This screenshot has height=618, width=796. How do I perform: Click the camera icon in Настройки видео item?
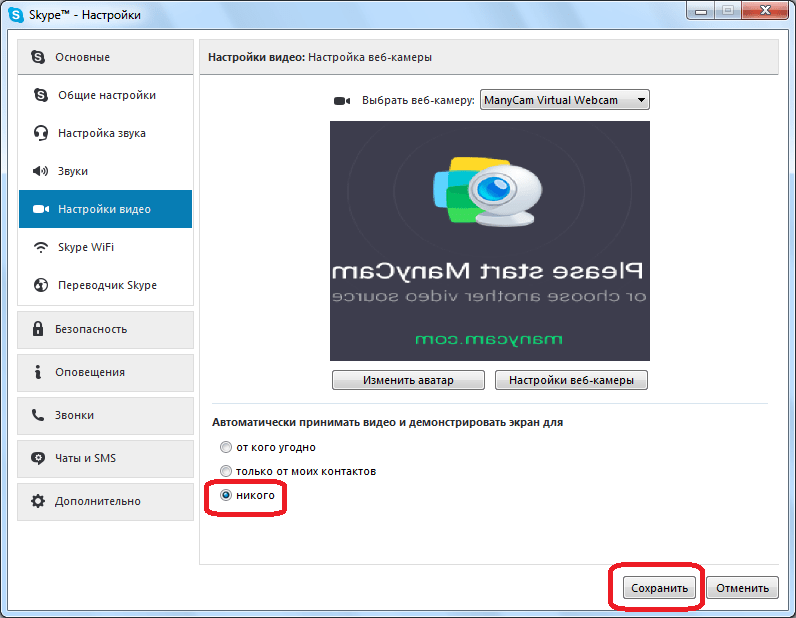[41, 209]
